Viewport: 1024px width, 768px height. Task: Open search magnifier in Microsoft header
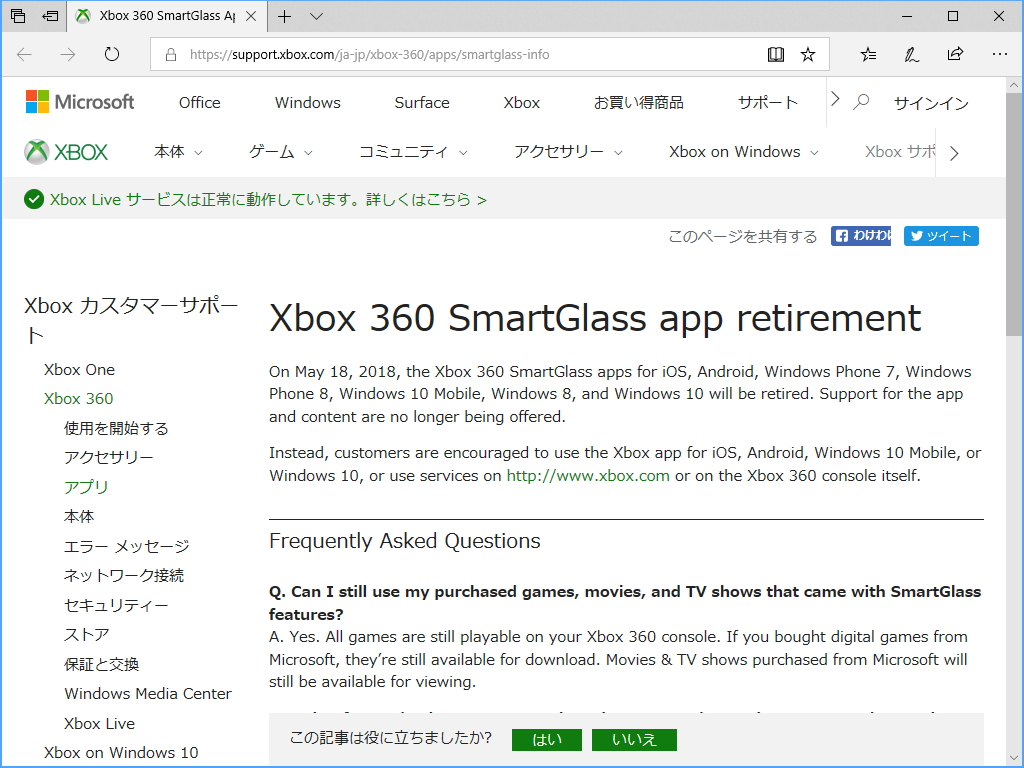point(861,101)
